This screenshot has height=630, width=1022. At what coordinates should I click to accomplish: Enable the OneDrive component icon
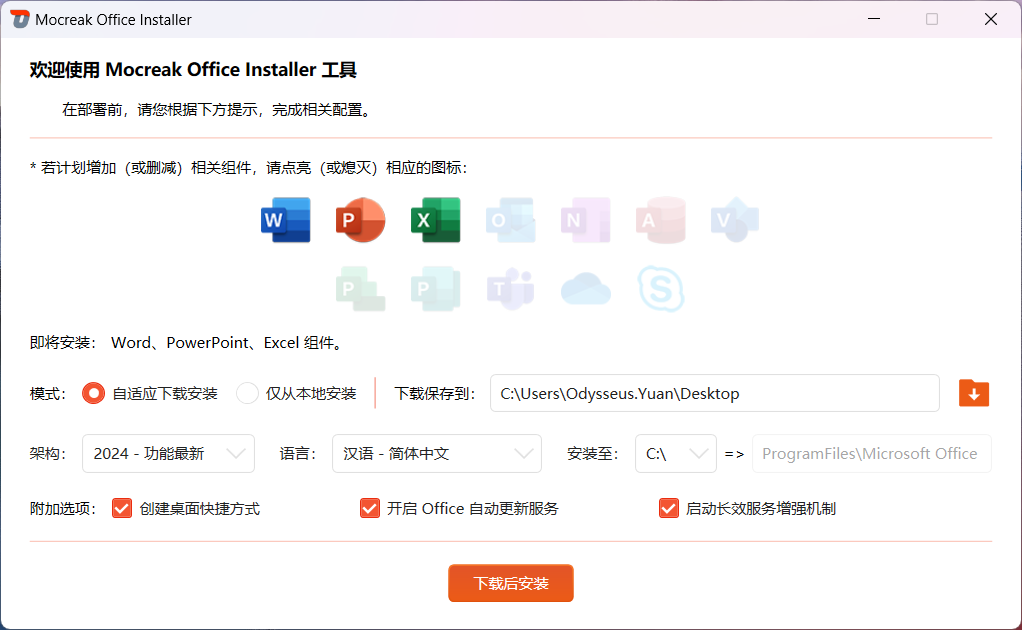pos(585,289)
